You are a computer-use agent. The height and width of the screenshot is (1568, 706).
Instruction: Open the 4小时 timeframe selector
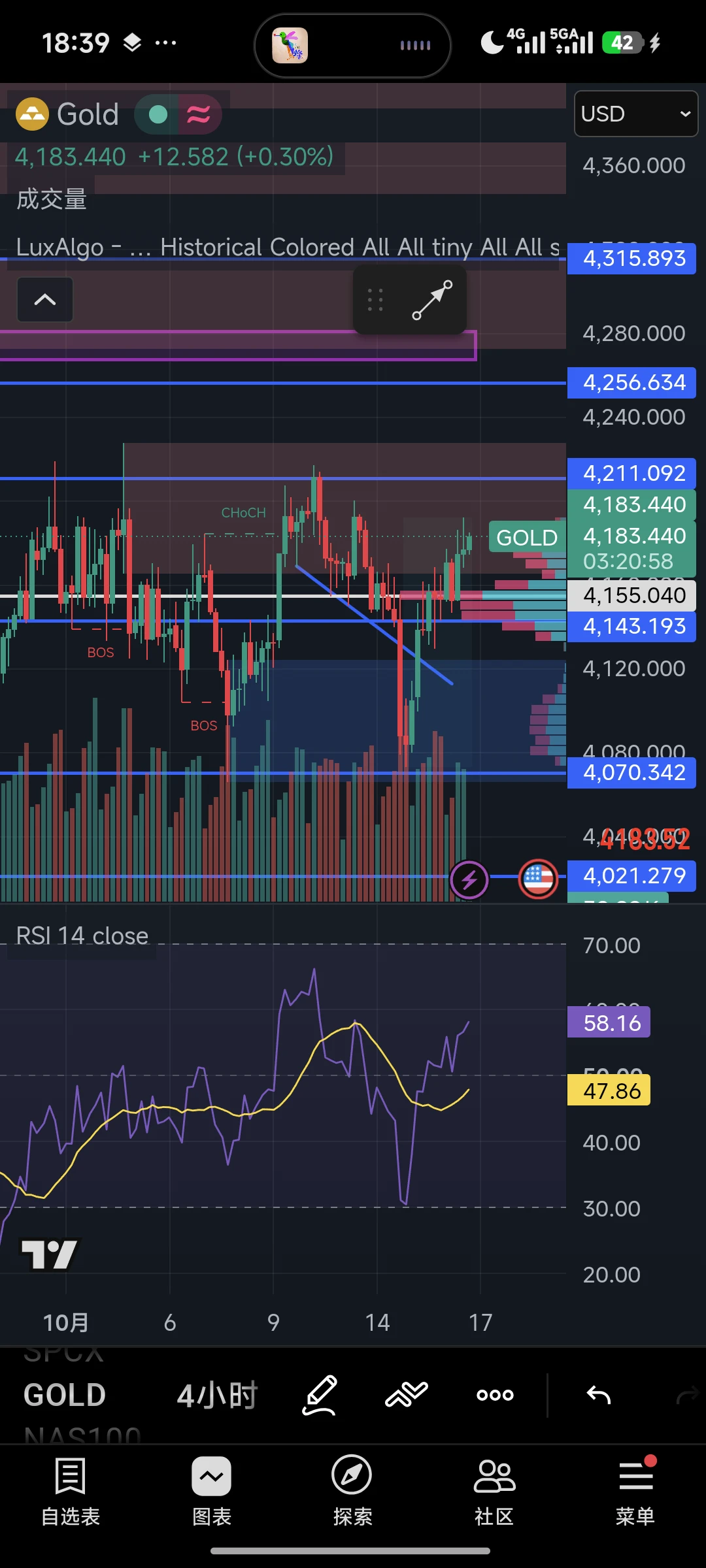point(217,1396)
